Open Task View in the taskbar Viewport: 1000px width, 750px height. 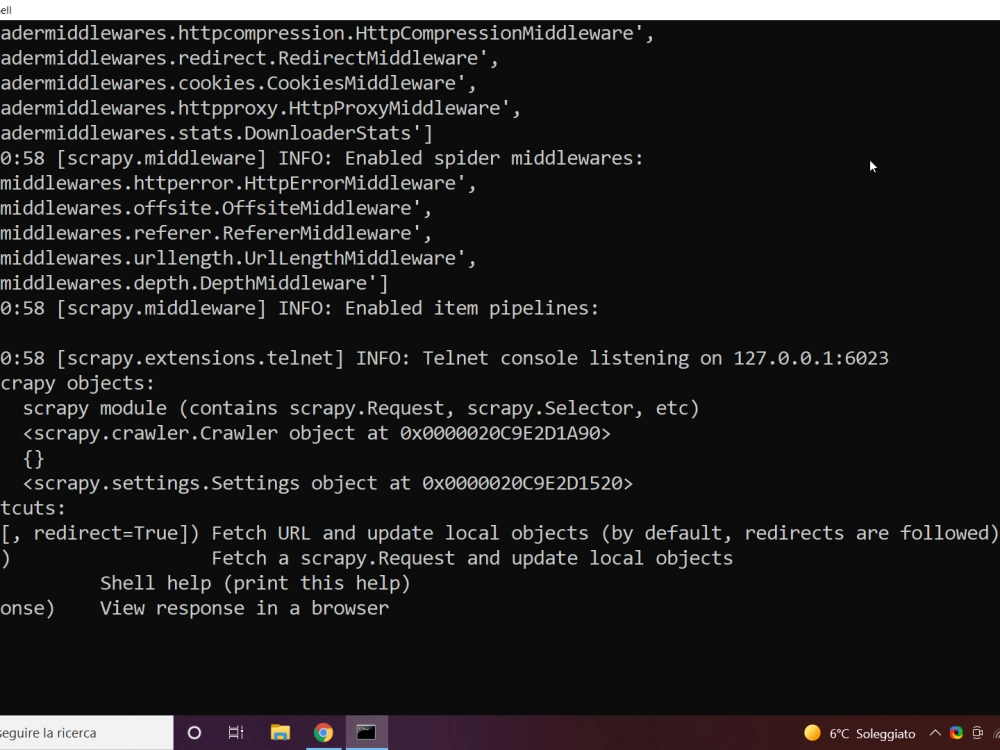(236, 733)
